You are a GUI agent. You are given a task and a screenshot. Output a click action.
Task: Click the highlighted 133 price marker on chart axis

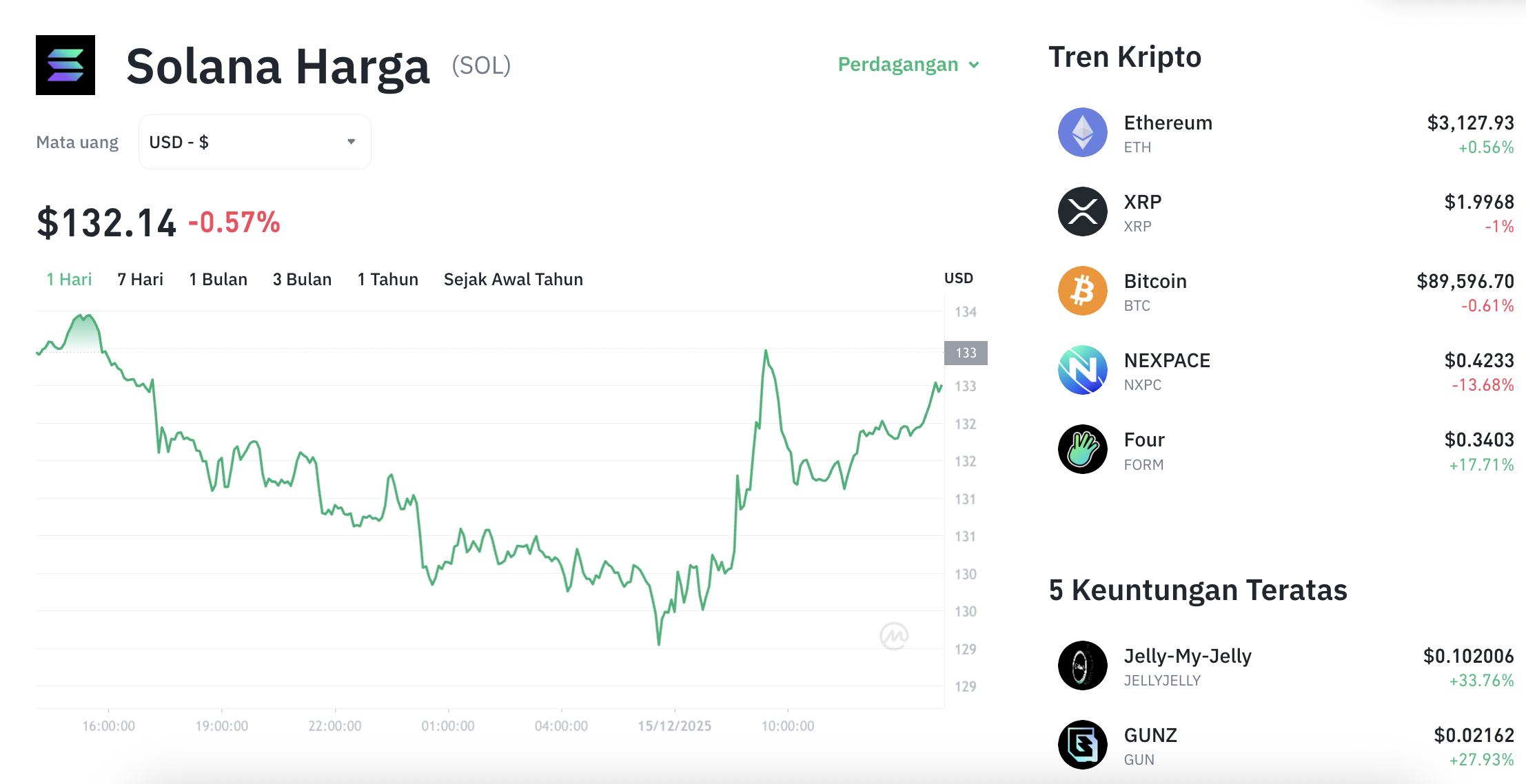pos(965,353)
